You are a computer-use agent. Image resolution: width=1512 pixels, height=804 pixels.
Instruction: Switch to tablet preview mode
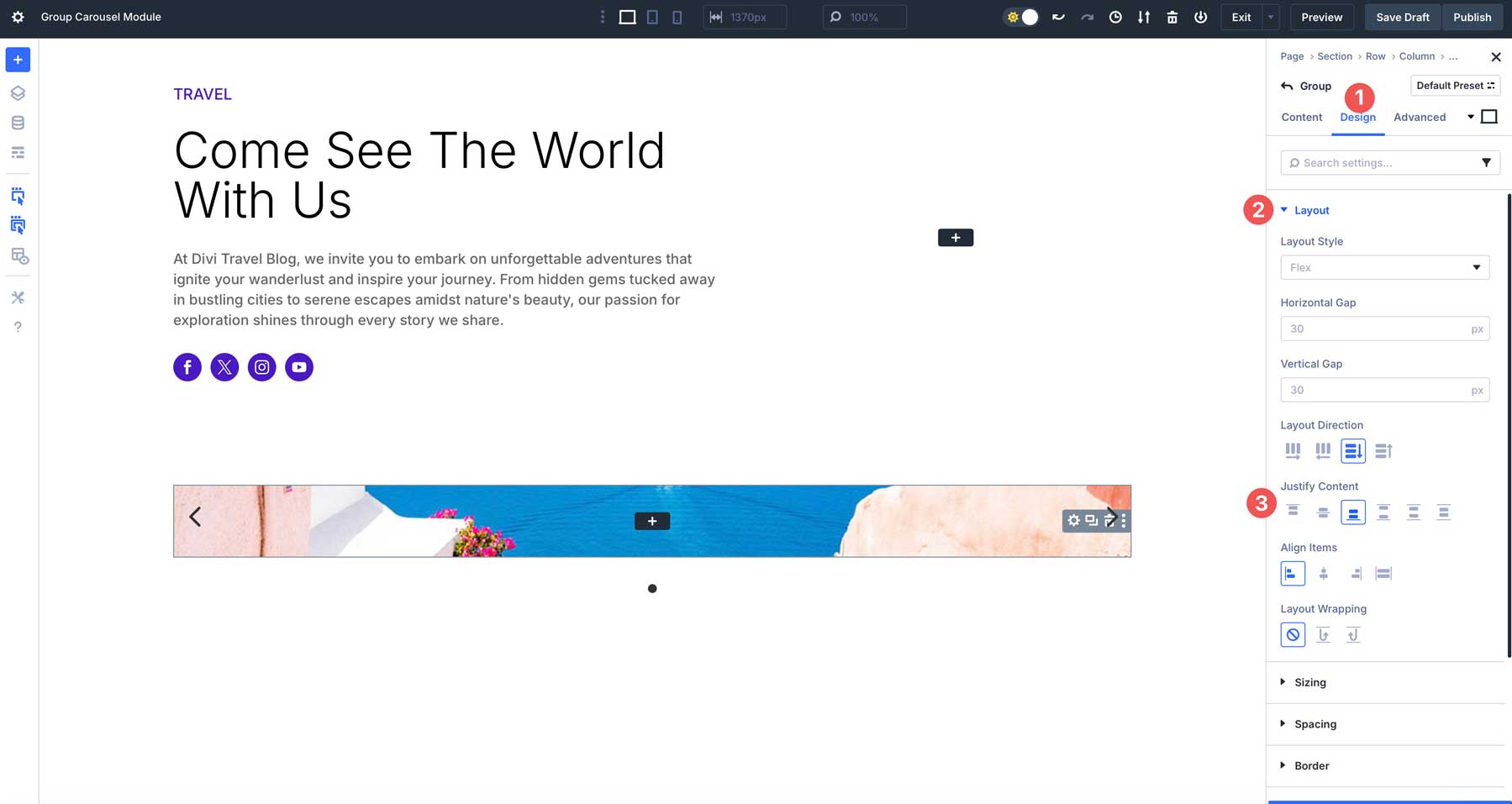click(651, 17)
